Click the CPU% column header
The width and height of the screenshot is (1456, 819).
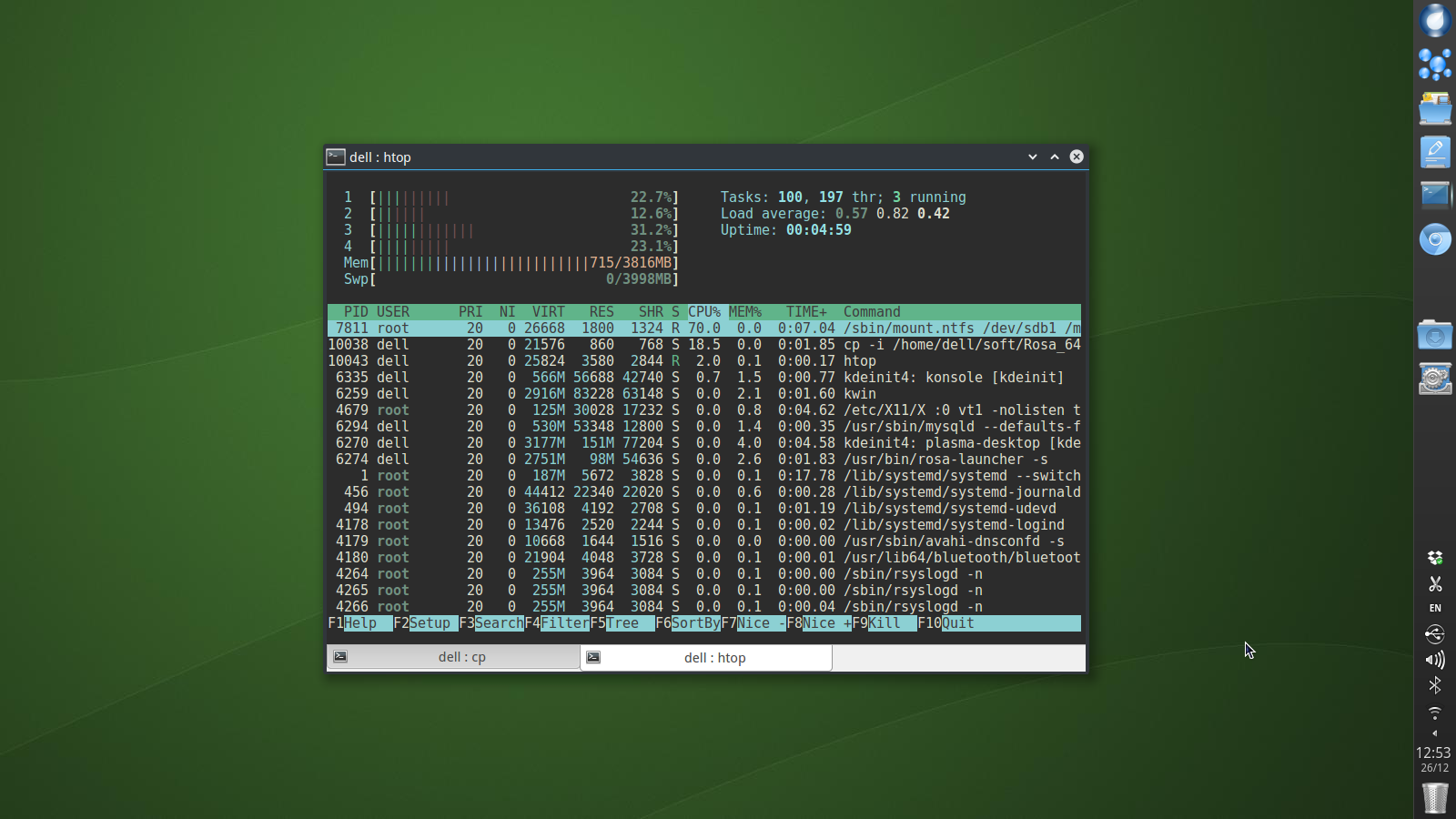coord(704,312)
